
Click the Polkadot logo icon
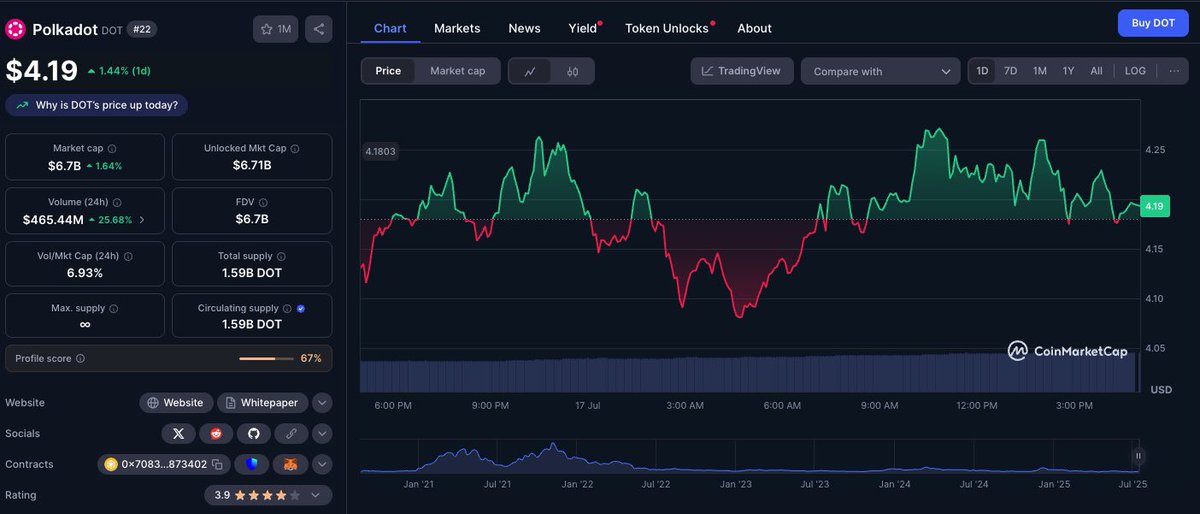15,30
